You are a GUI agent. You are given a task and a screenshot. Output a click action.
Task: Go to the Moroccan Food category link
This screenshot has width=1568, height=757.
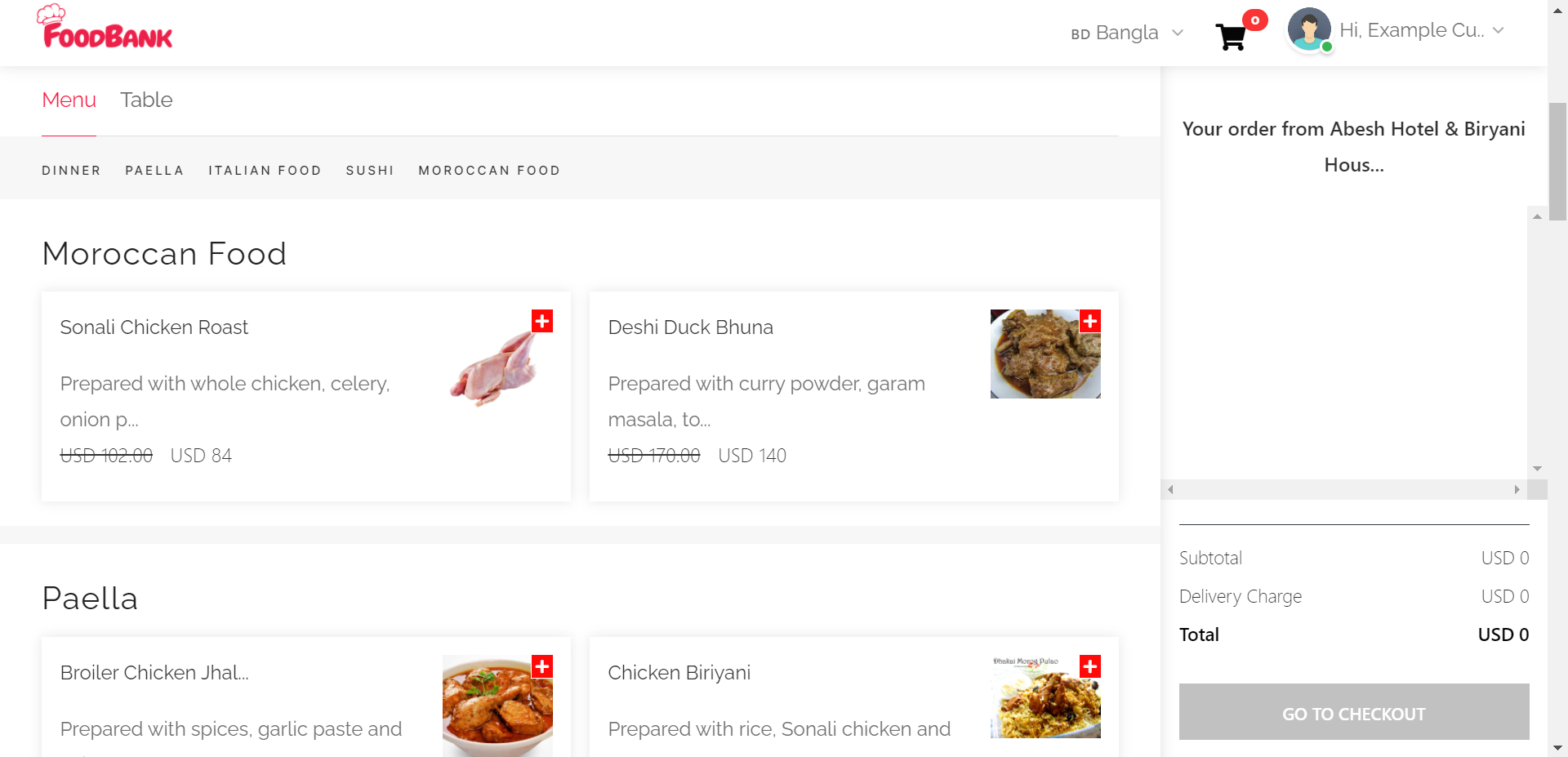[x=489, y=171]
